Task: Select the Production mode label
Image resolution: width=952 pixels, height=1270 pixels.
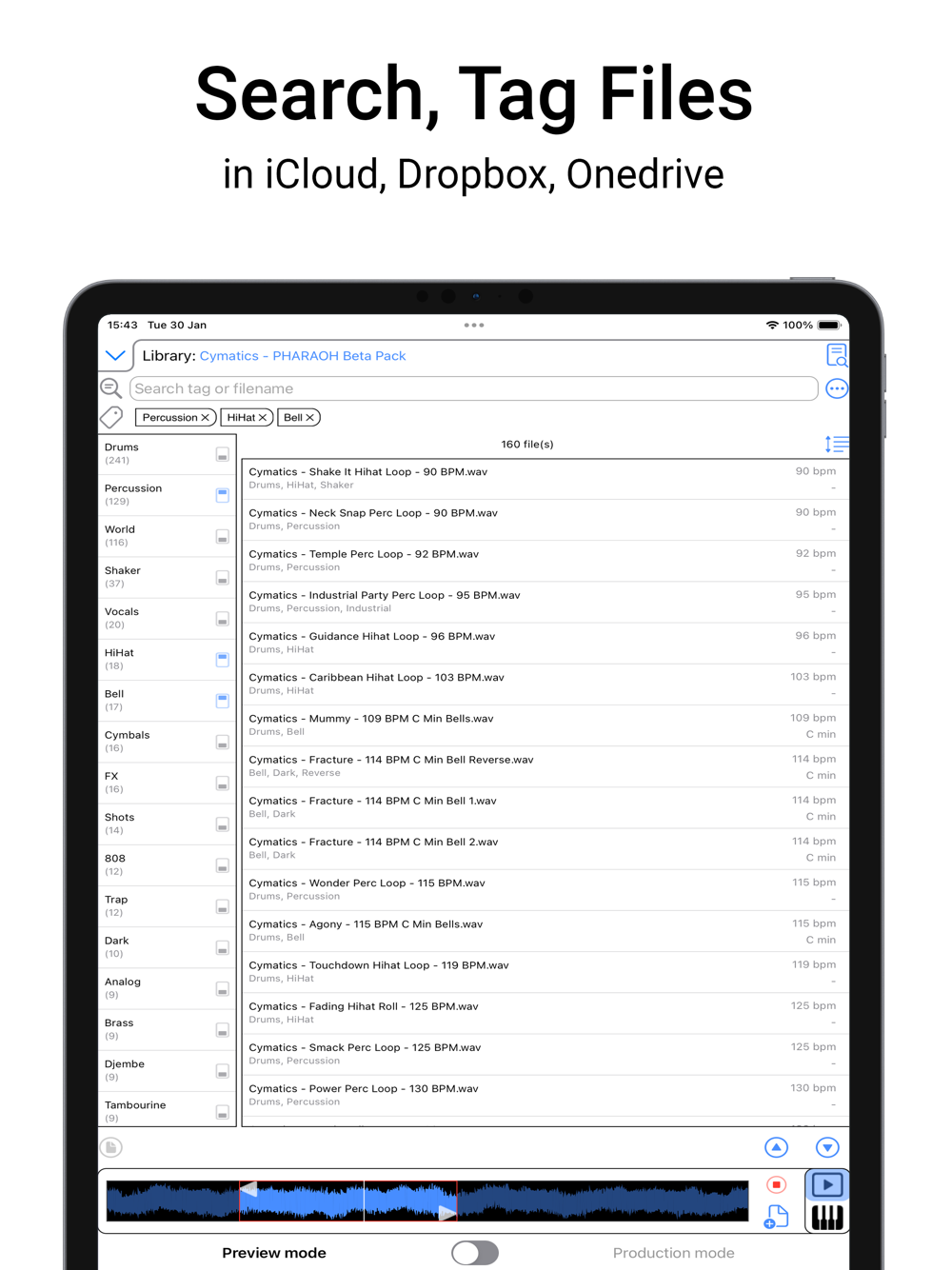Action: [x=673, y=1253]
